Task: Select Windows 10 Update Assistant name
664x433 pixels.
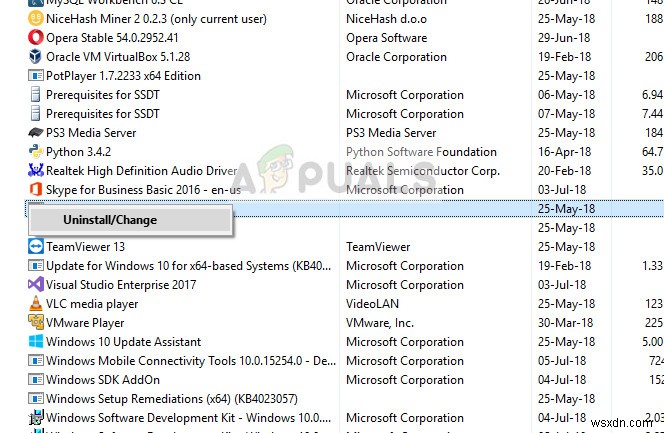Action: click(124, 342)
